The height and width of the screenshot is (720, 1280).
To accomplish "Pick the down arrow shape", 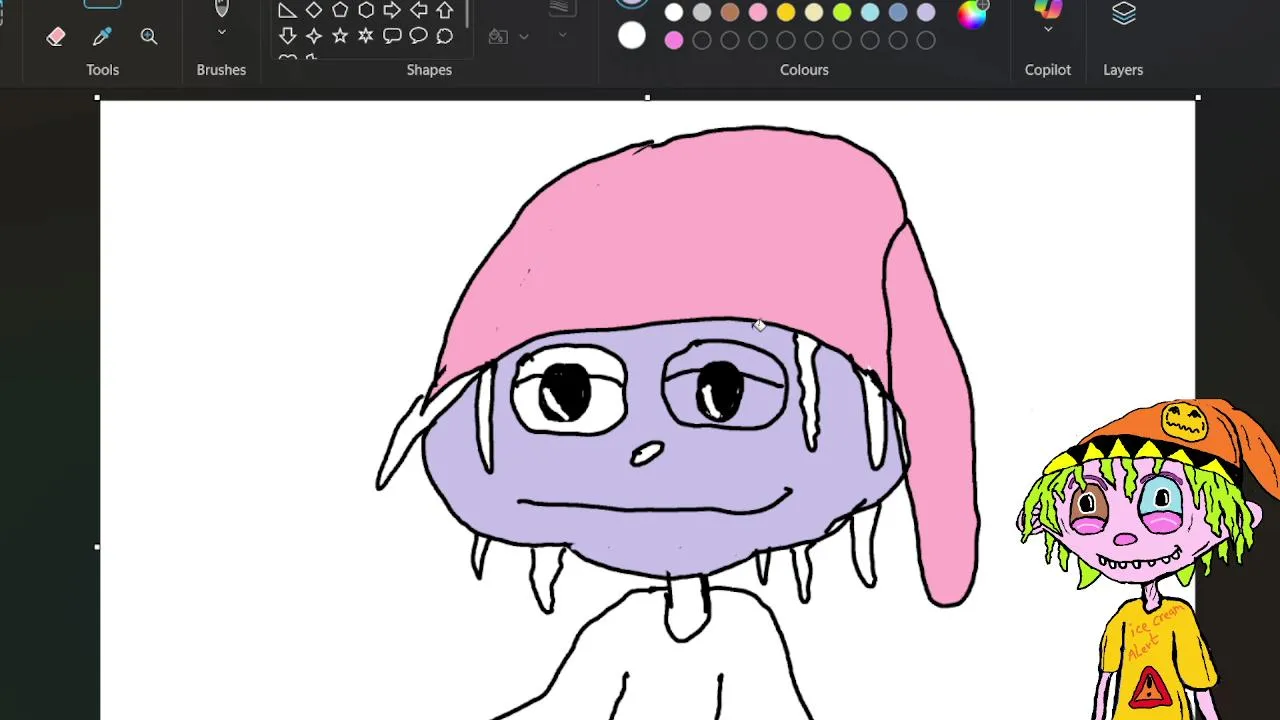I will point(287,36).
